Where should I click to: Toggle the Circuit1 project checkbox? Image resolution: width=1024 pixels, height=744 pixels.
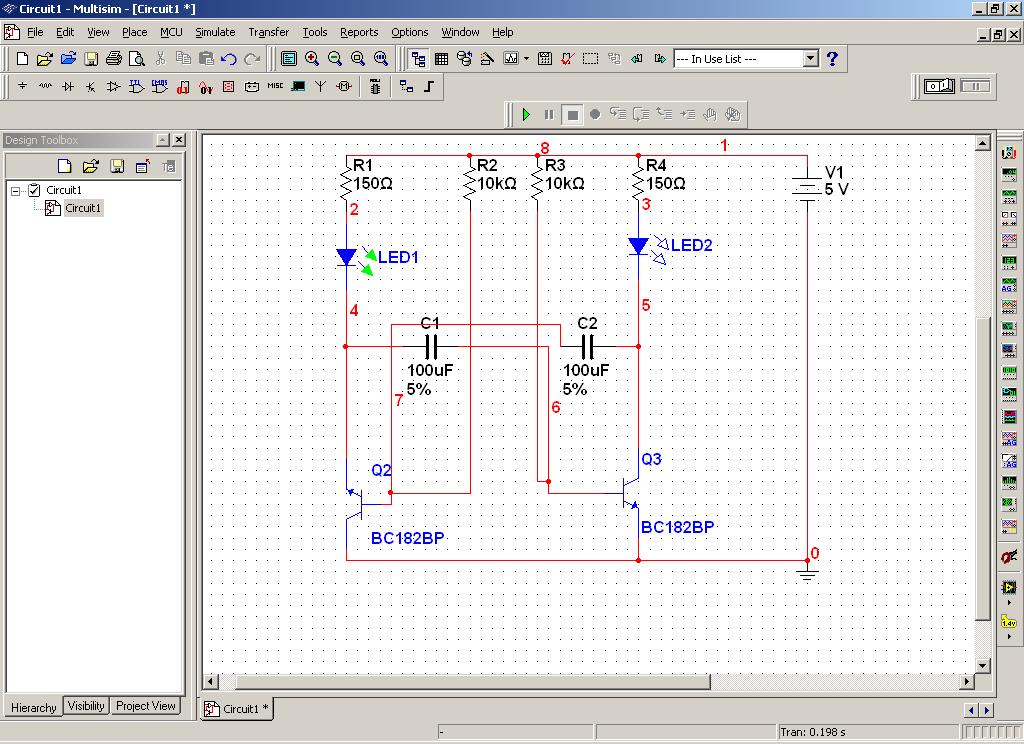(35, 190)
